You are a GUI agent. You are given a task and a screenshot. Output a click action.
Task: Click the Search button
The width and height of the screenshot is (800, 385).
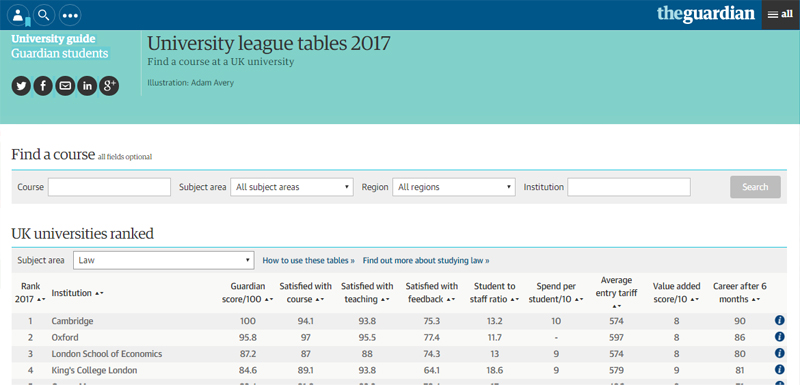coord(755,187)
